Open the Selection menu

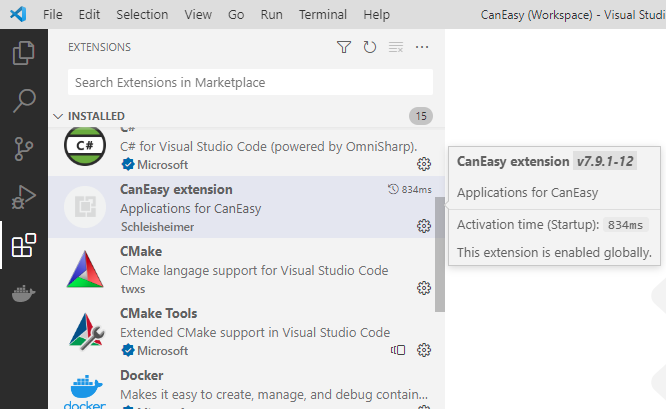click(142, 14)
